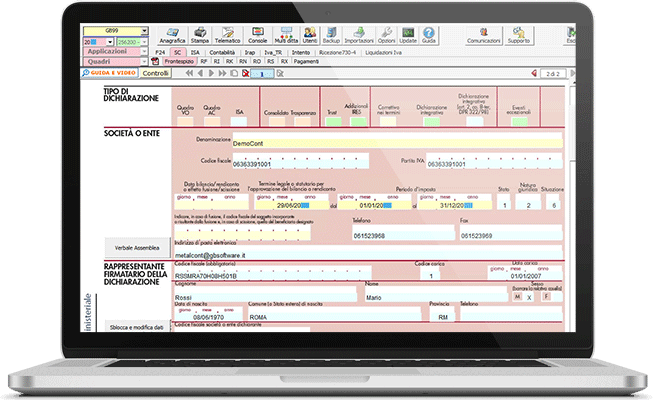
Task: Tick the Quadro VO box
Action: tap(184, 122)
